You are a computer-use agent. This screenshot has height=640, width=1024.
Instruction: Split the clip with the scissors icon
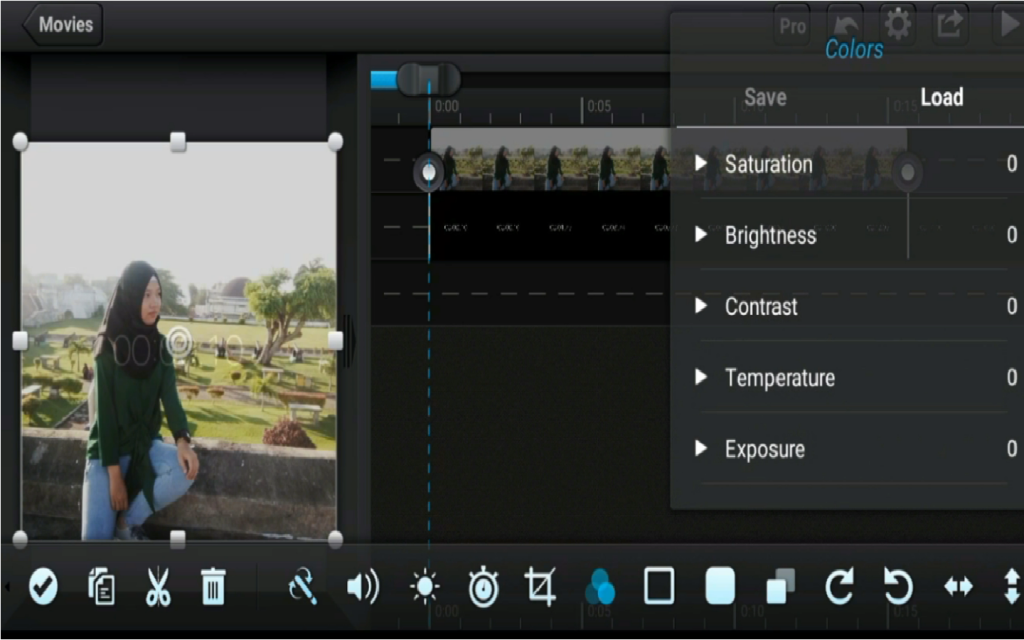click(158, 586)
